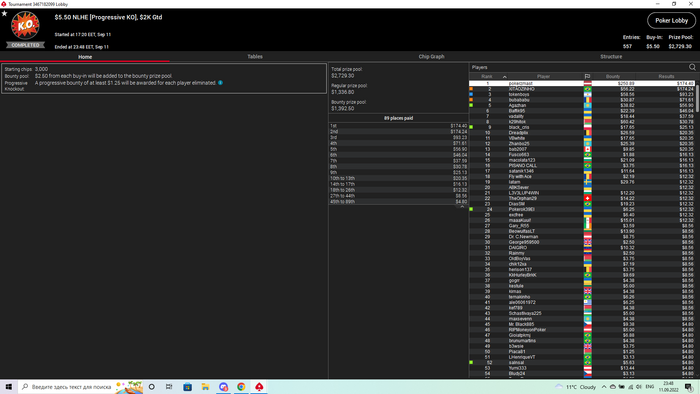
Task: Click the green tag beside black_cris
Action: pos(471,127)
